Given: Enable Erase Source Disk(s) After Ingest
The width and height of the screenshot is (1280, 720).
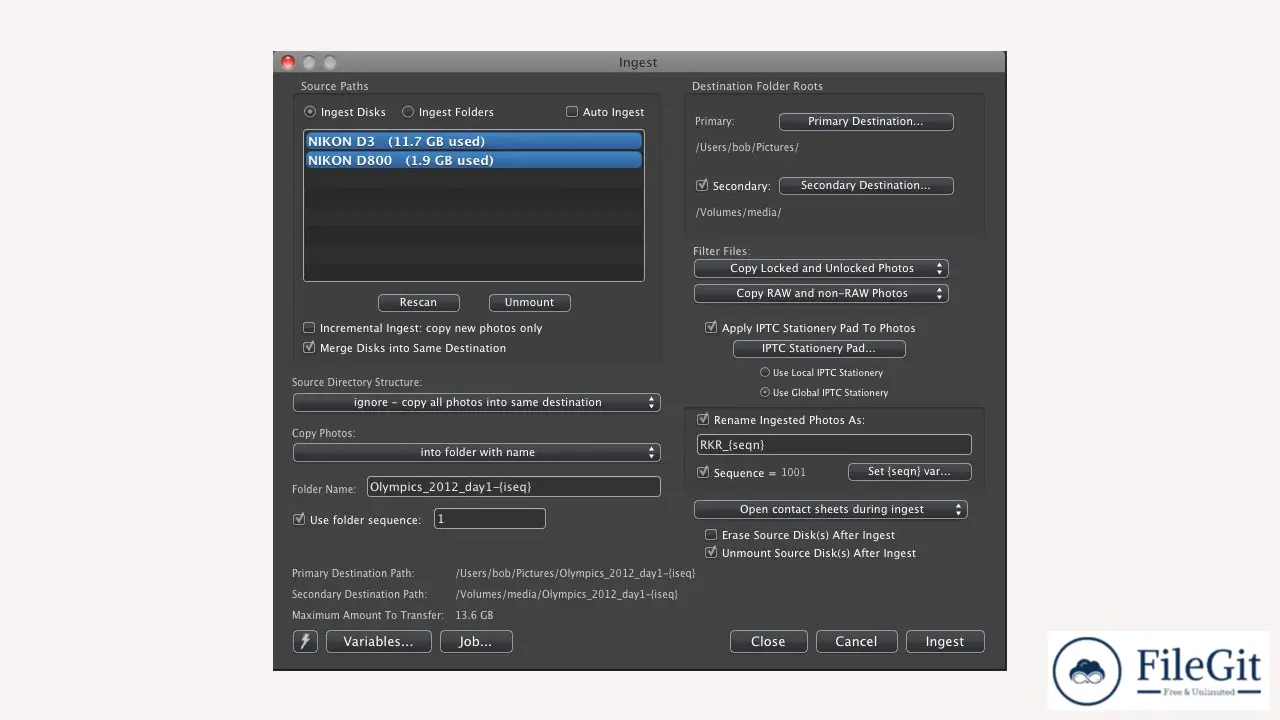Looking at the screenshot, I should tap(711, 535).
